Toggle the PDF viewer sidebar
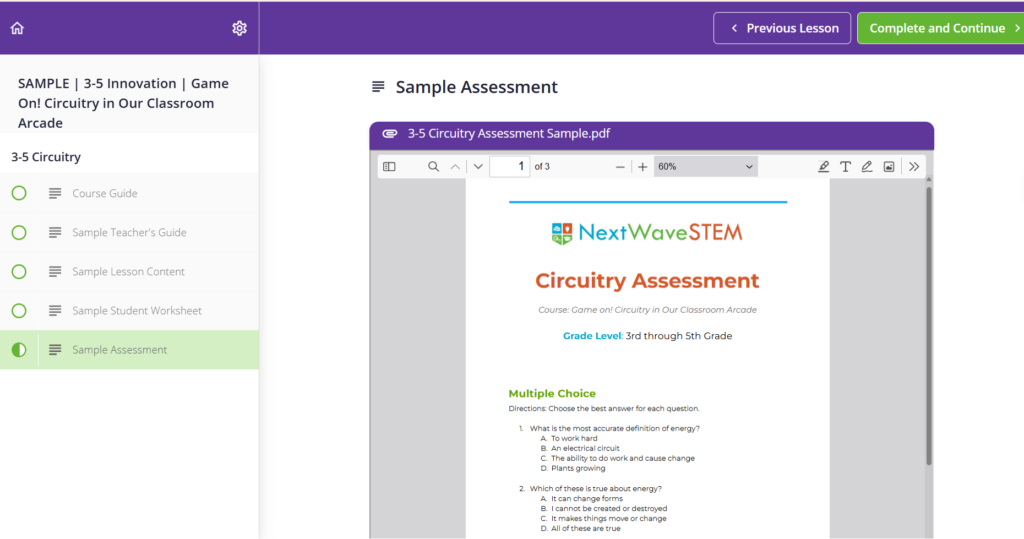The image size is (1024, 539). coord(389,167)
